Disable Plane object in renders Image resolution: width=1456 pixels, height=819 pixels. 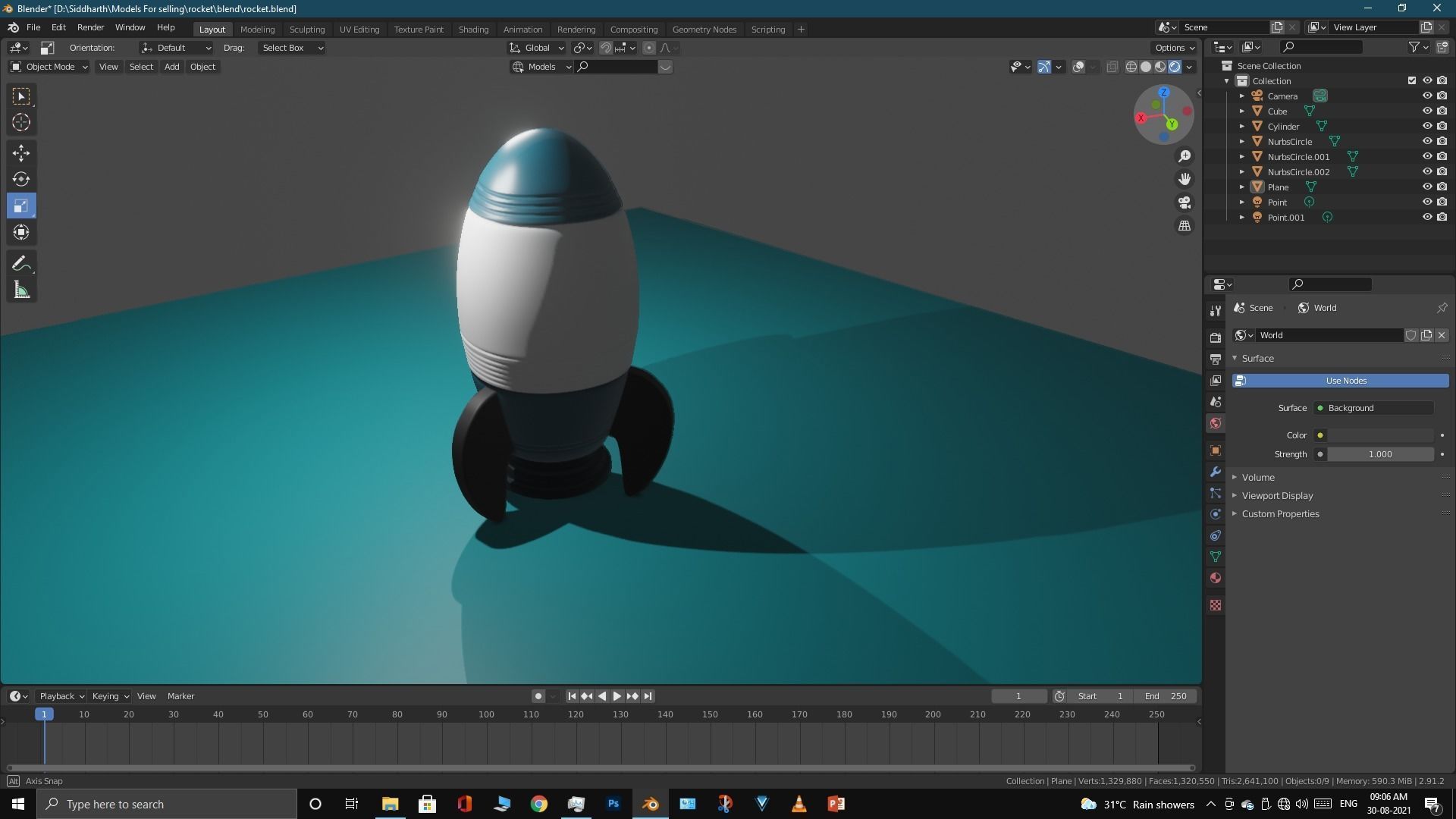tap(1442, 187)
